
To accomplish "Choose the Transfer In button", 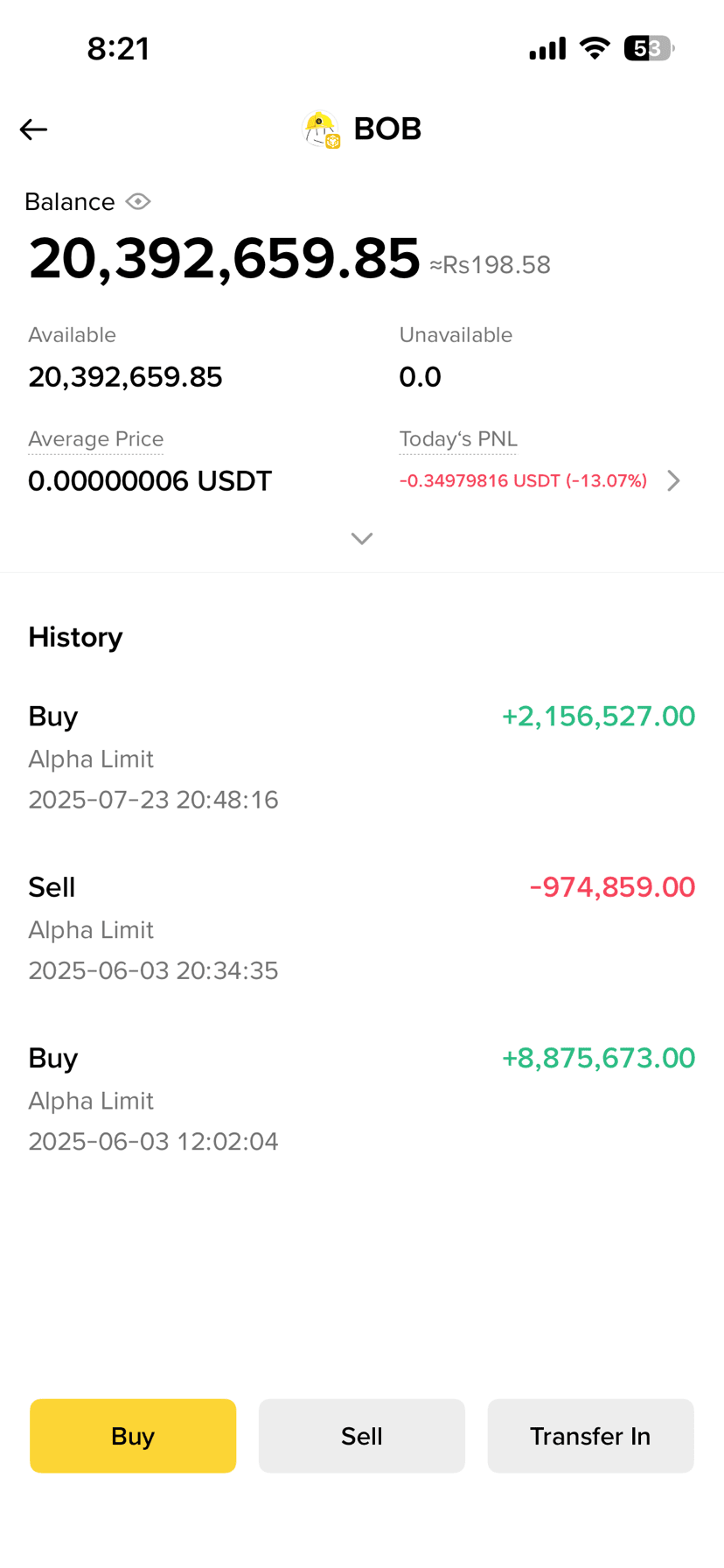I will click(x=591, y=1436).
